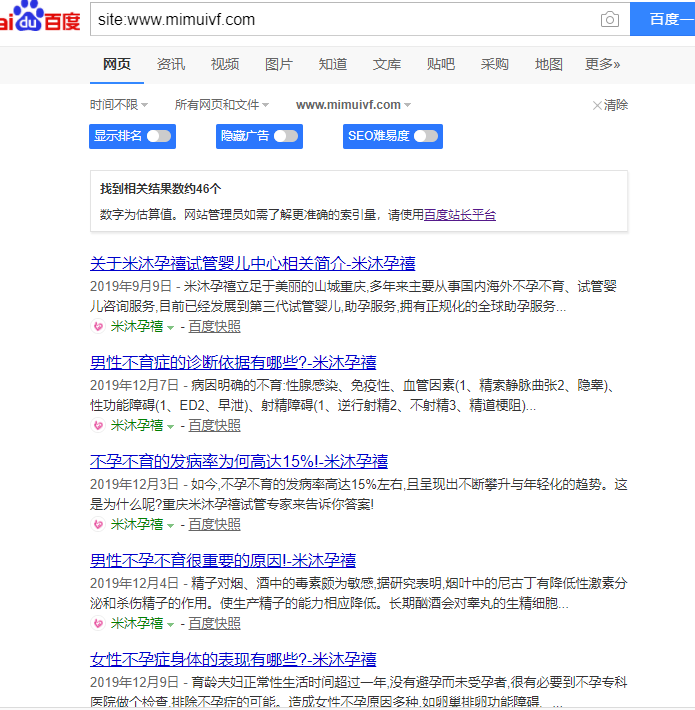695x710 pixels.
Task: Clear search filters with 清除
Action: pos(610,105)
